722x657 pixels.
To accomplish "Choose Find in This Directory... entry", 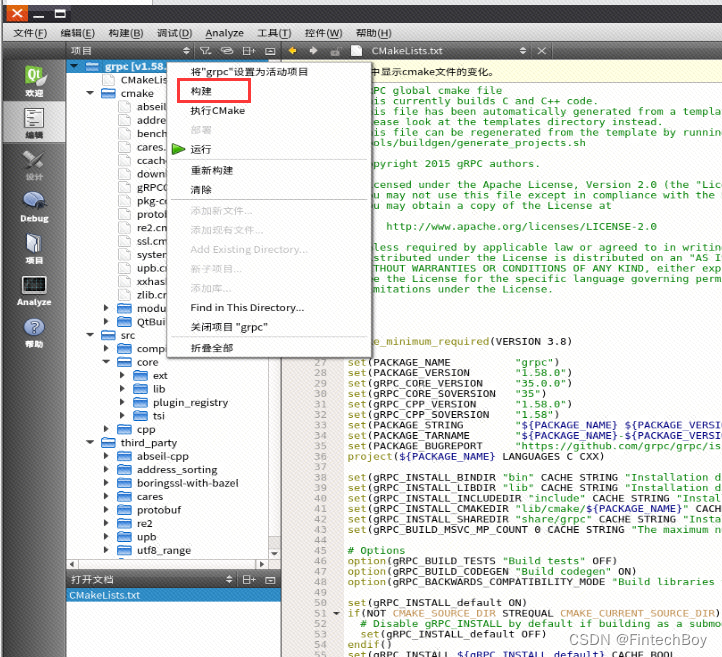I will pyautogui.click(x=270, y=308).
